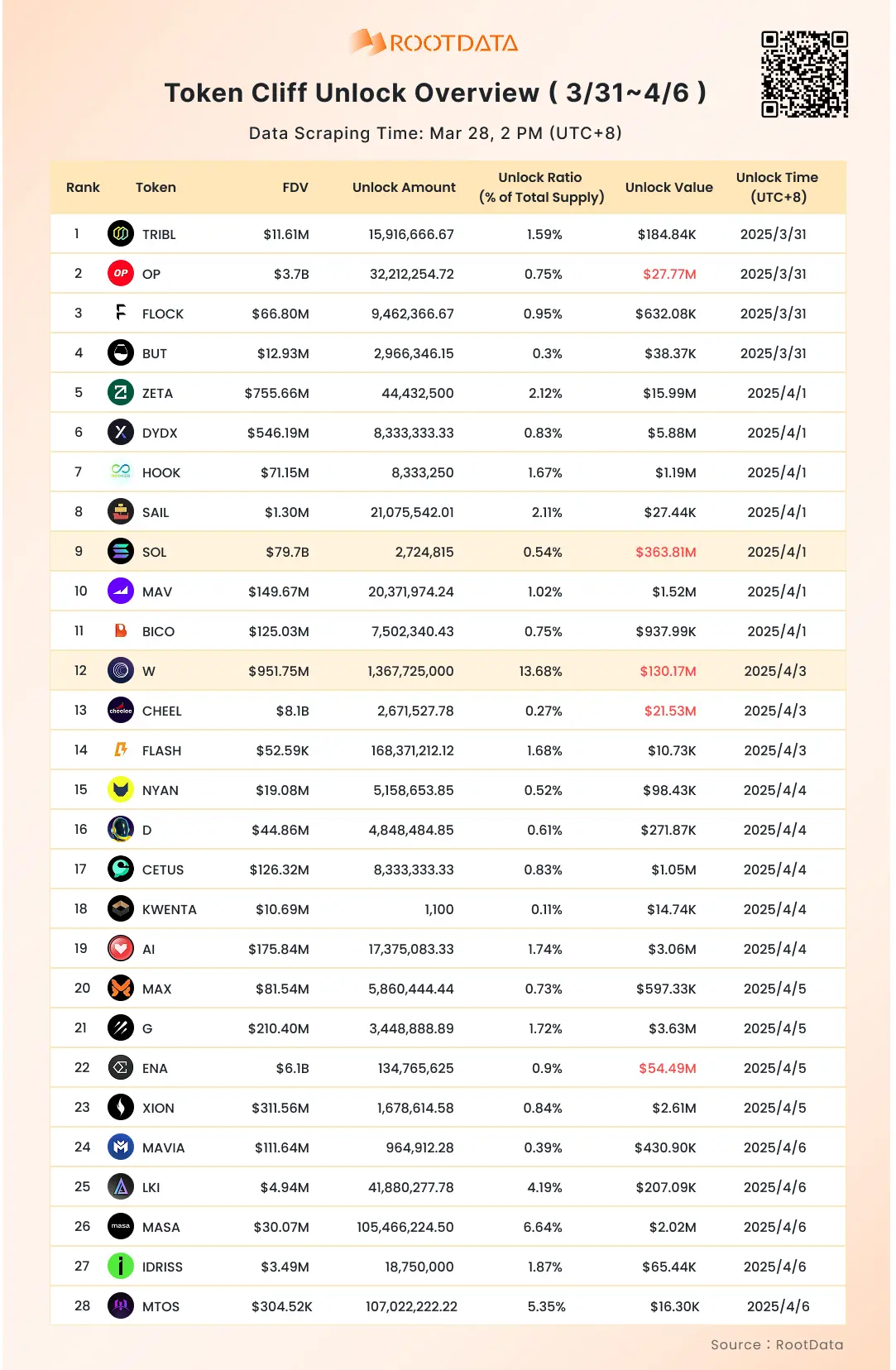The width and height of the screenshot is (896, 1370).
Task: Click the red OP token icon
Action: [121, 274]
